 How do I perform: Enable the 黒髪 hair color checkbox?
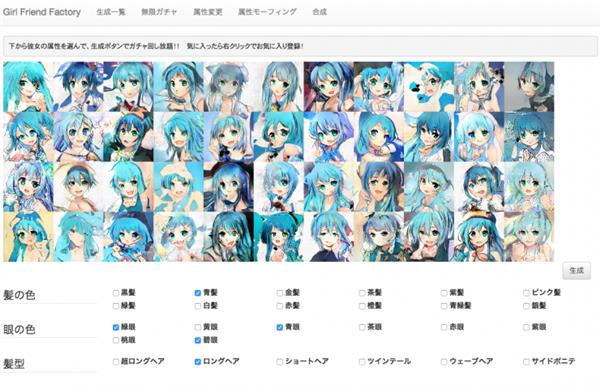[x=116, y=293]
